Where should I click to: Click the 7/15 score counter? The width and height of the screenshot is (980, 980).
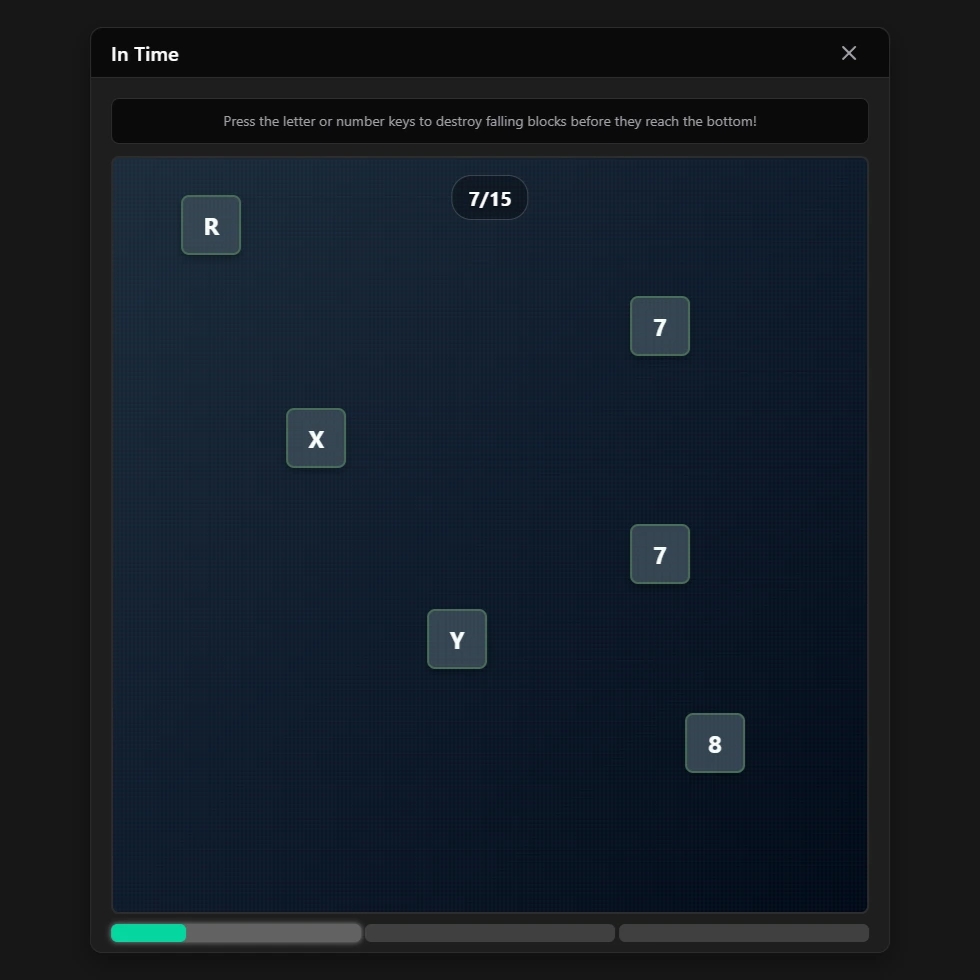[x=490, y=198]
